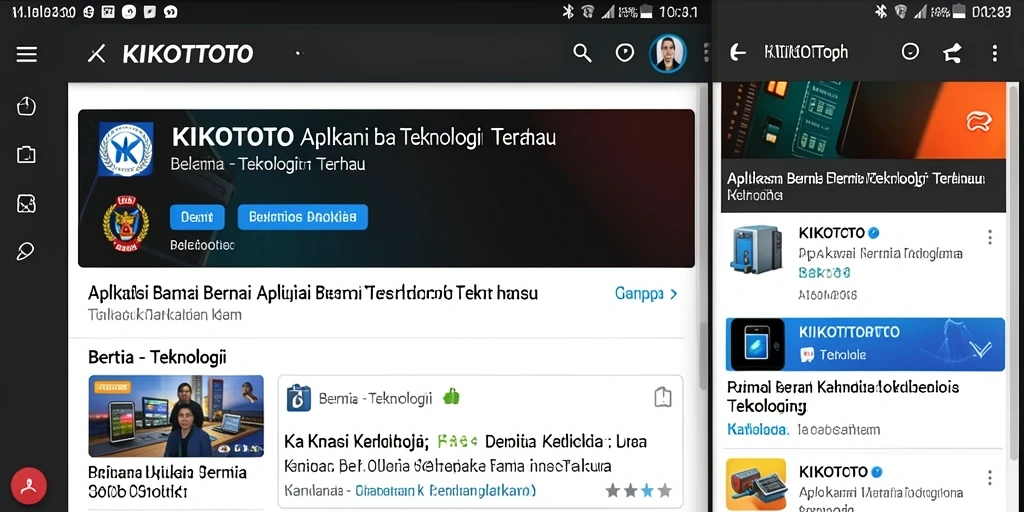This screenshot has height=512, width=1024.
Task: Click the blue K logo in banner
Action: point(126,149)
